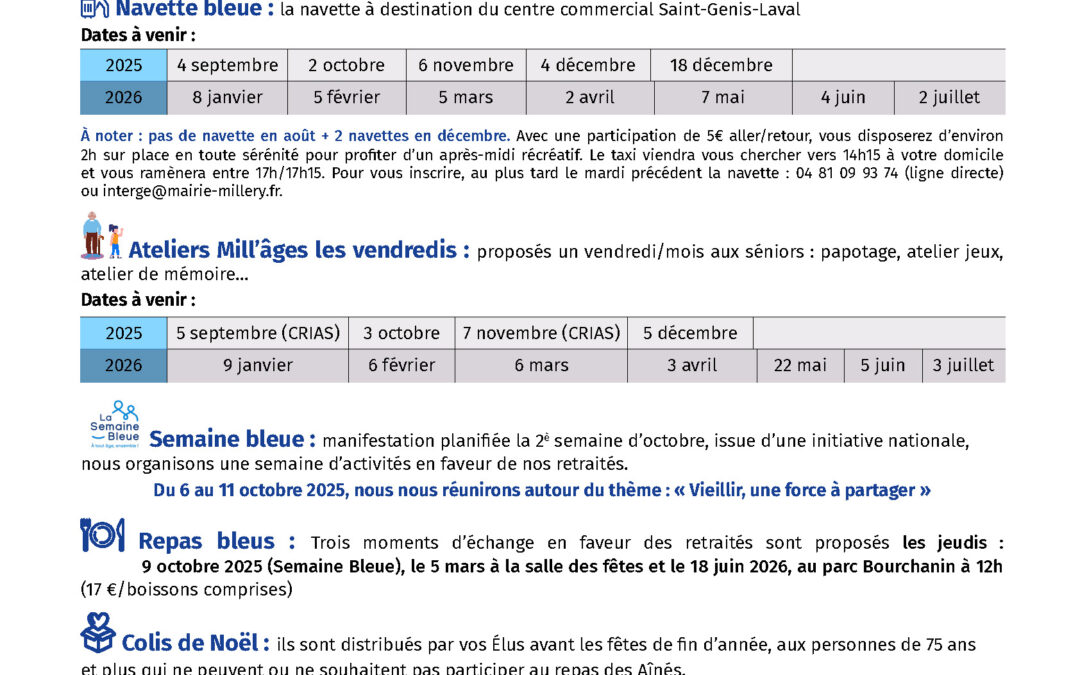Click the 8 janvier date cell

(x=227, y=98)
